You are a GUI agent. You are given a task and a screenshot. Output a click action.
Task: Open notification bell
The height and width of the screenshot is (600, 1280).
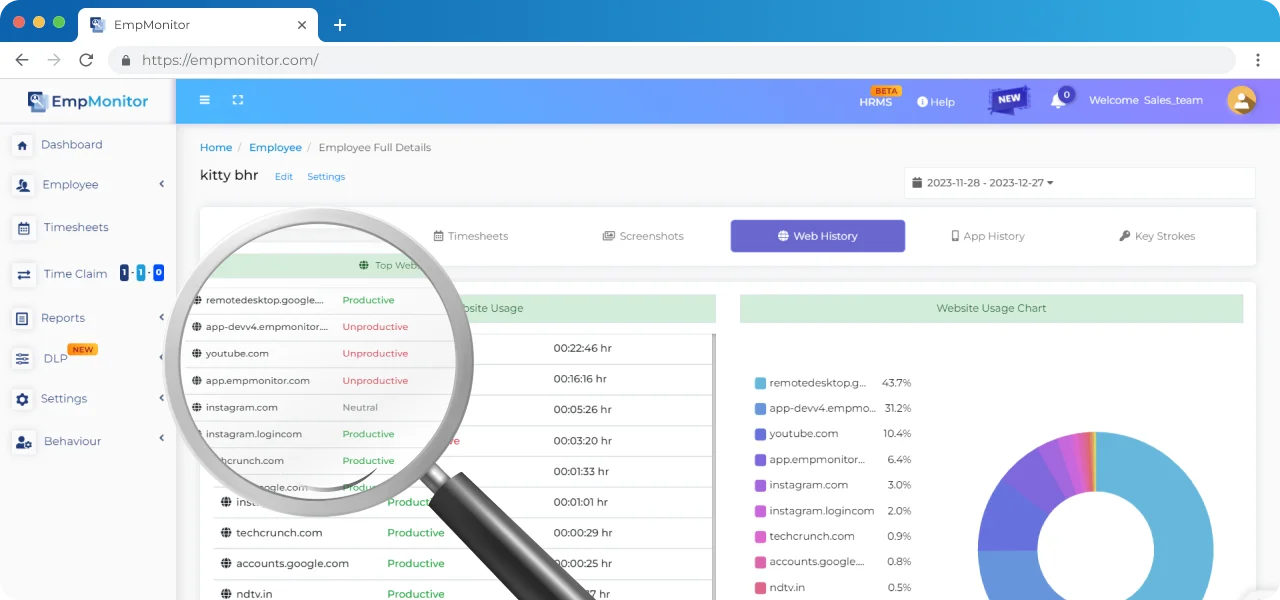point(1058,100)
